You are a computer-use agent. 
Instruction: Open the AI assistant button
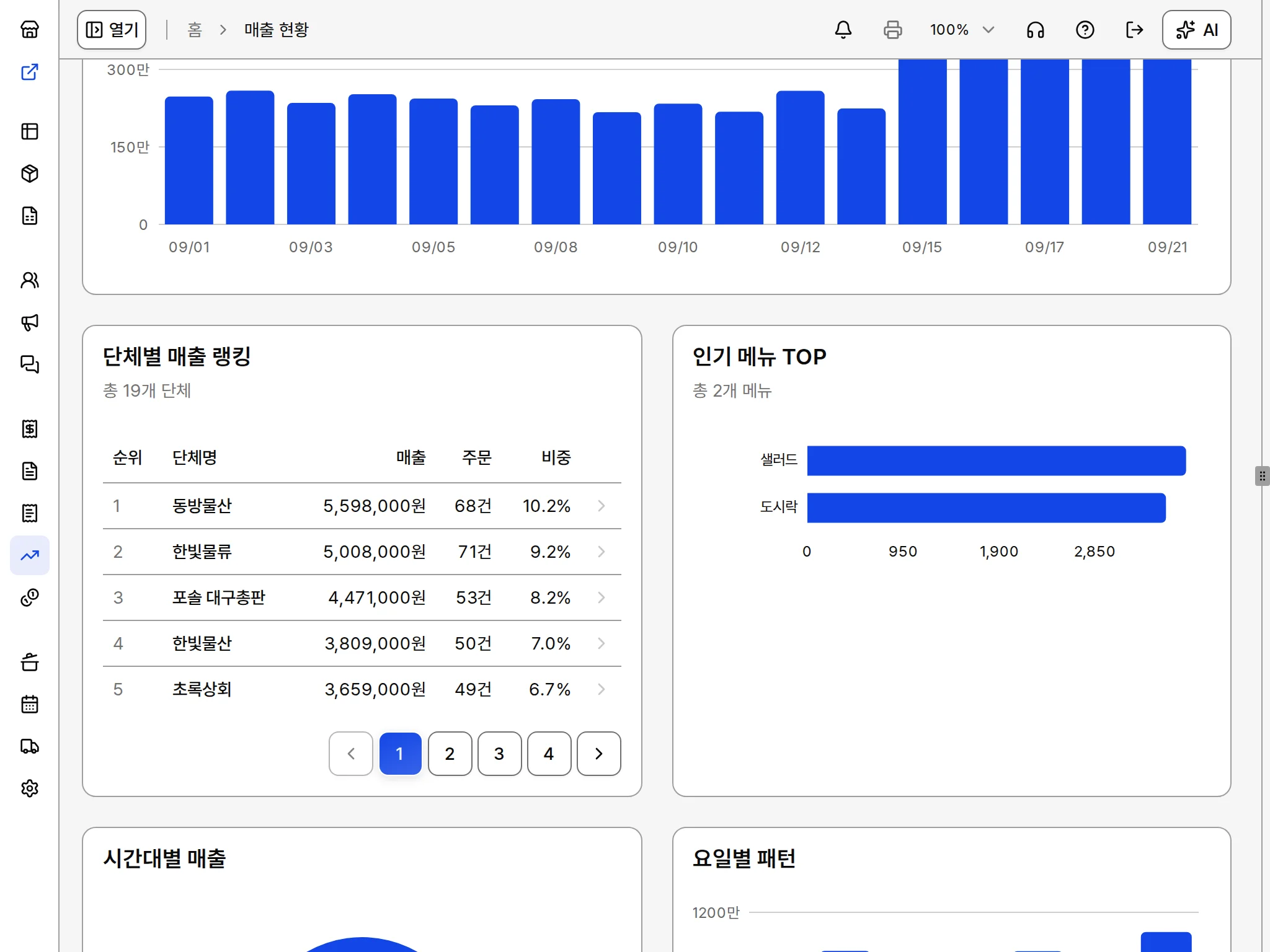[x=1197, y=30]
